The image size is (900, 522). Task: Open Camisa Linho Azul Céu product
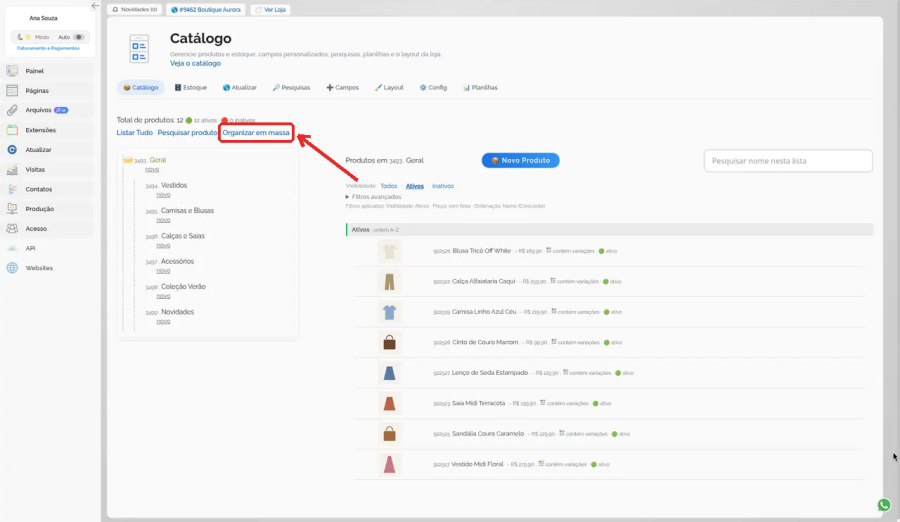tap(484, 312)
